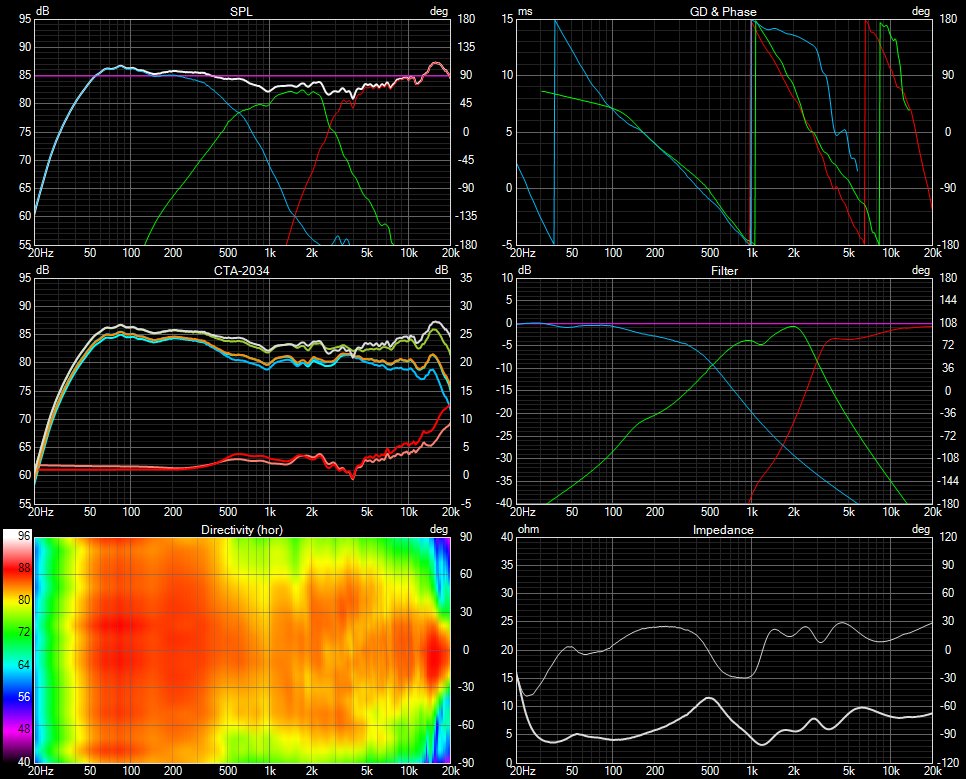Click the deg unit label on GD & Phase chart
The width and height of the screenshot is (966, 779).
coord(920,11)
